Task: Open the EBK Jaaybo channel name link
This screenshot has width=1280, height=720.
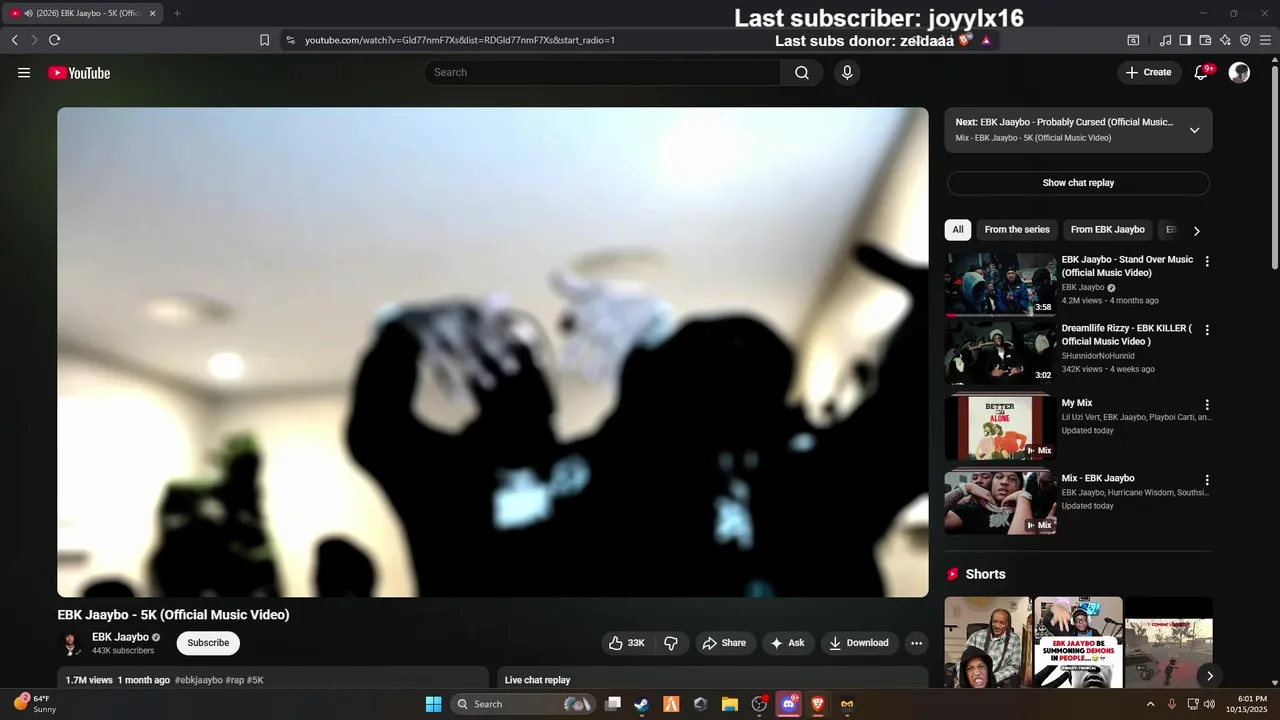Action: click(120, 637)
